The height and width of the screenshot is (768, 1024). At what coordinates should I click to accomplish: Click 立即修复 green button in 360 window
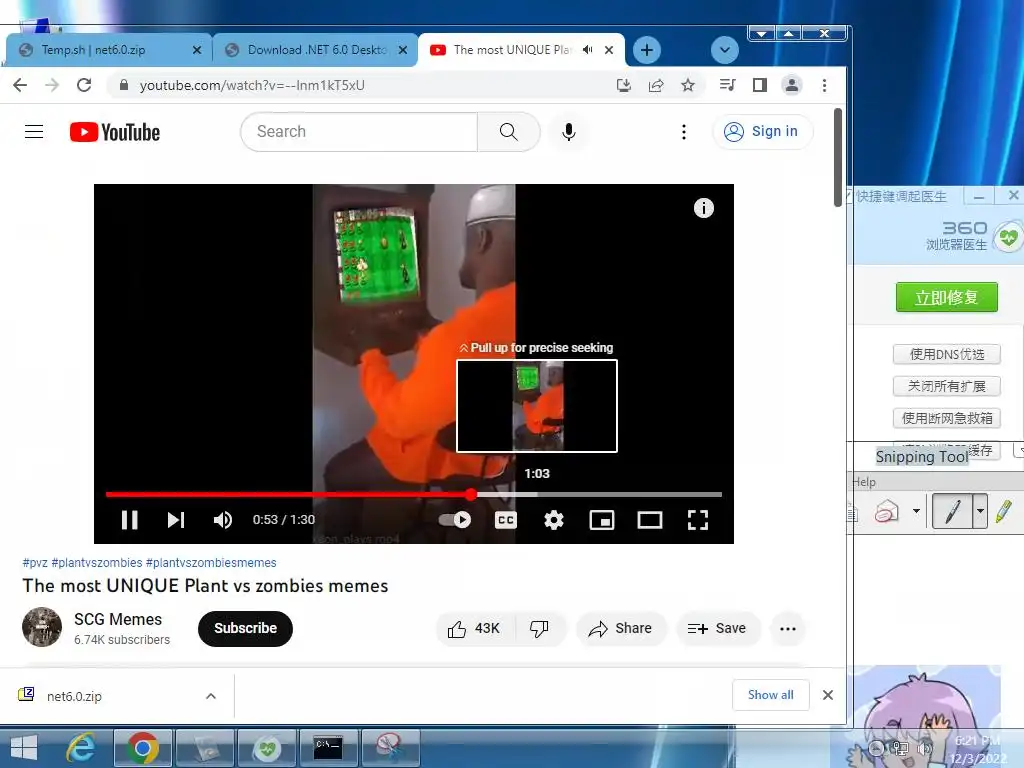coord(946,297)
